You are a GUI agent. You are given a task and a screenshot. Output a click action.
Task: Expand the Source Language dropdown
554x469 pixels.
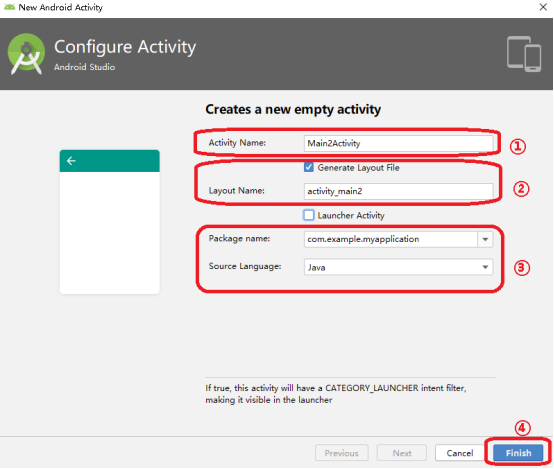point(485,267)
